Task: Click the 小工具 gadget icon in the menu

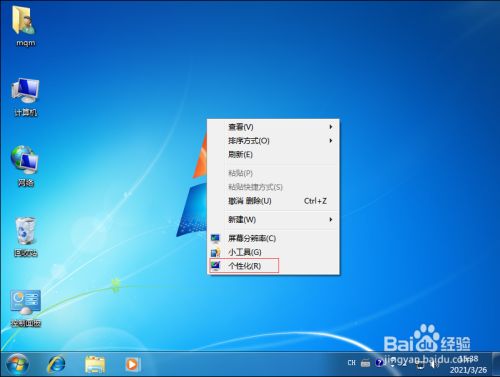Action: 215,252
